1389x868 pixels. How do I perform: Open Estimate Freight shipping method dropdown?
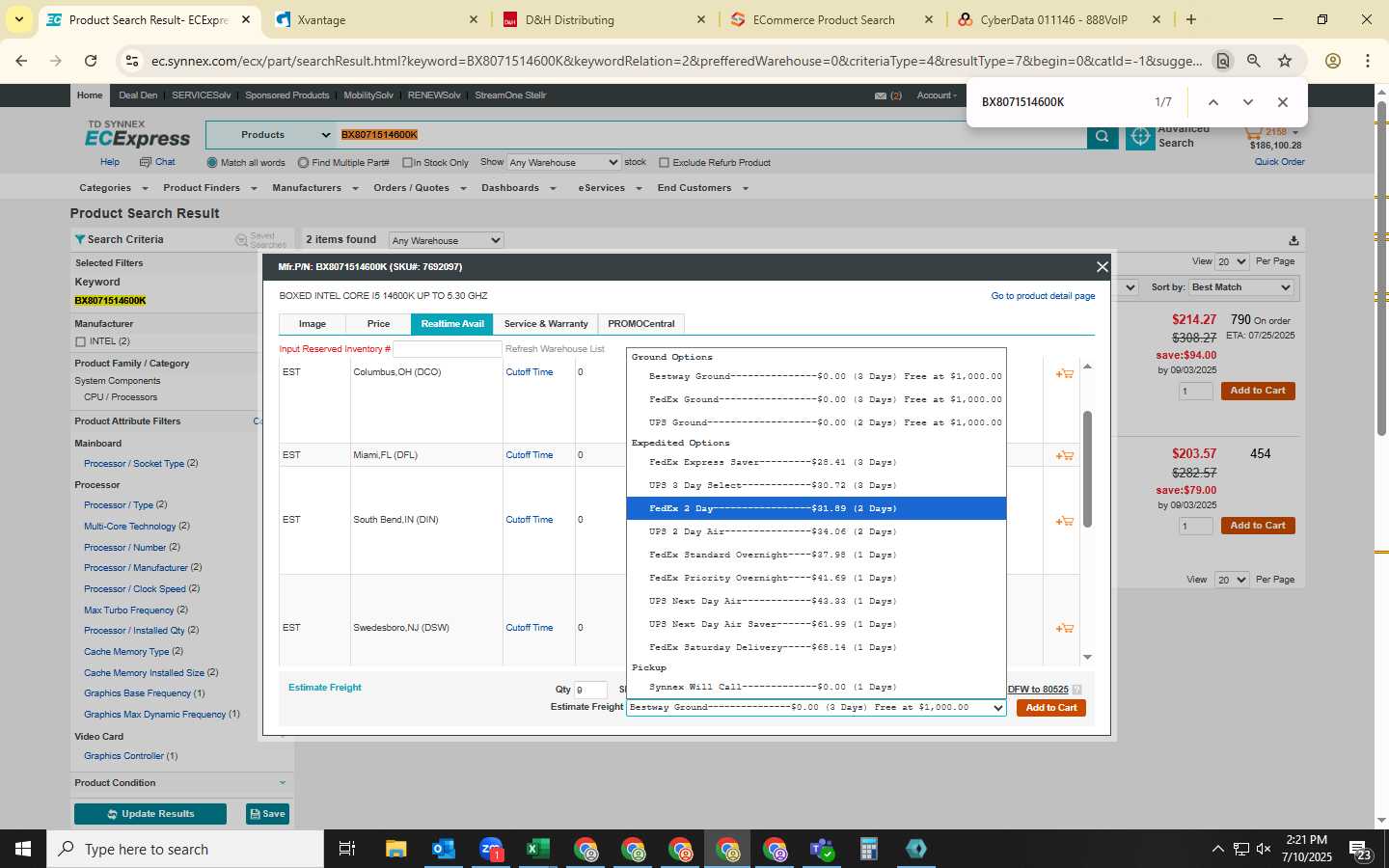[816, 707]
